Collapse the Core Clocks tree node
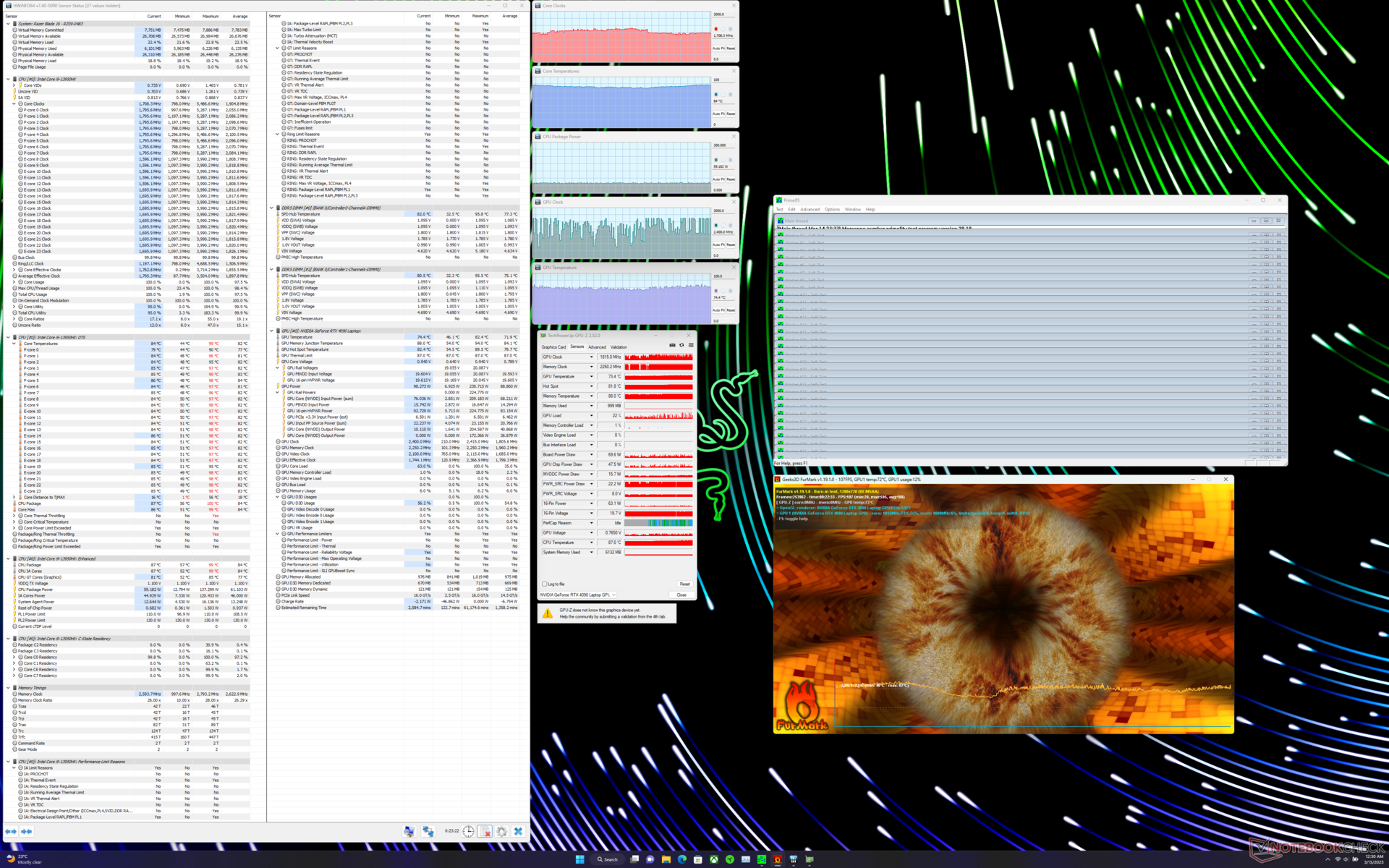The width and height of the screenshot is (1389, 868). tap(14, 103)
